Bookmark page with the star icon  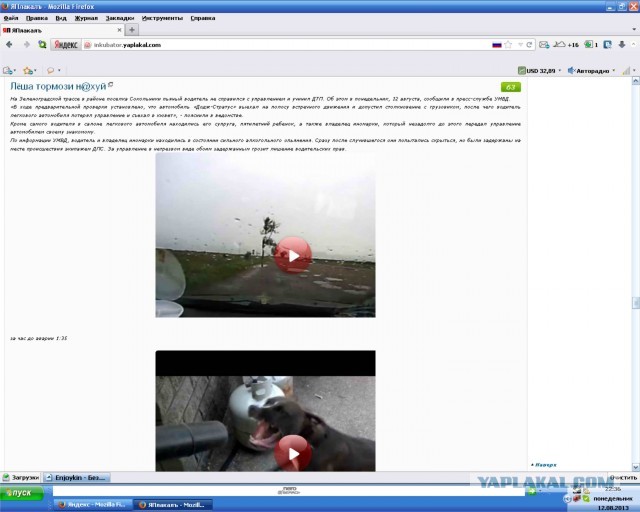(508, 45)
